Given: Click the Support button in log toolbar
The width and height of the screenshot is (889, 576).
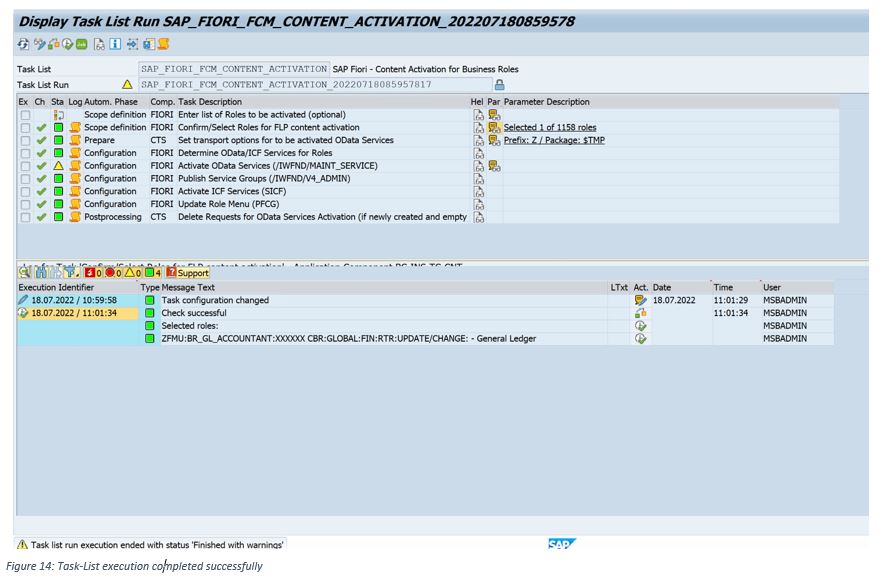Looking at the screenshot, I should (188, 273).
